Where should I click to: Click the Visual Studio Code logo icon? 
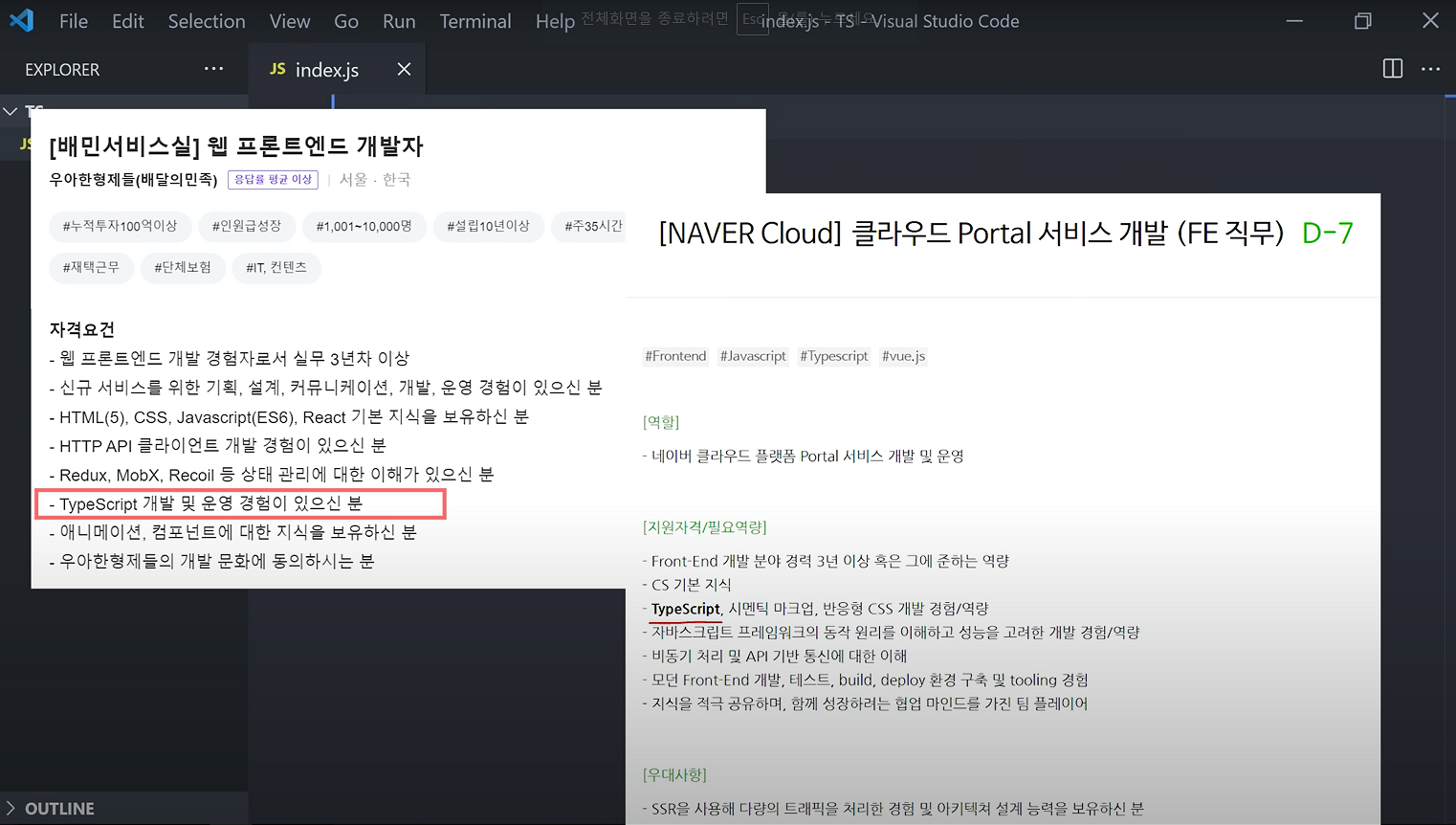(x=21, y=20)
